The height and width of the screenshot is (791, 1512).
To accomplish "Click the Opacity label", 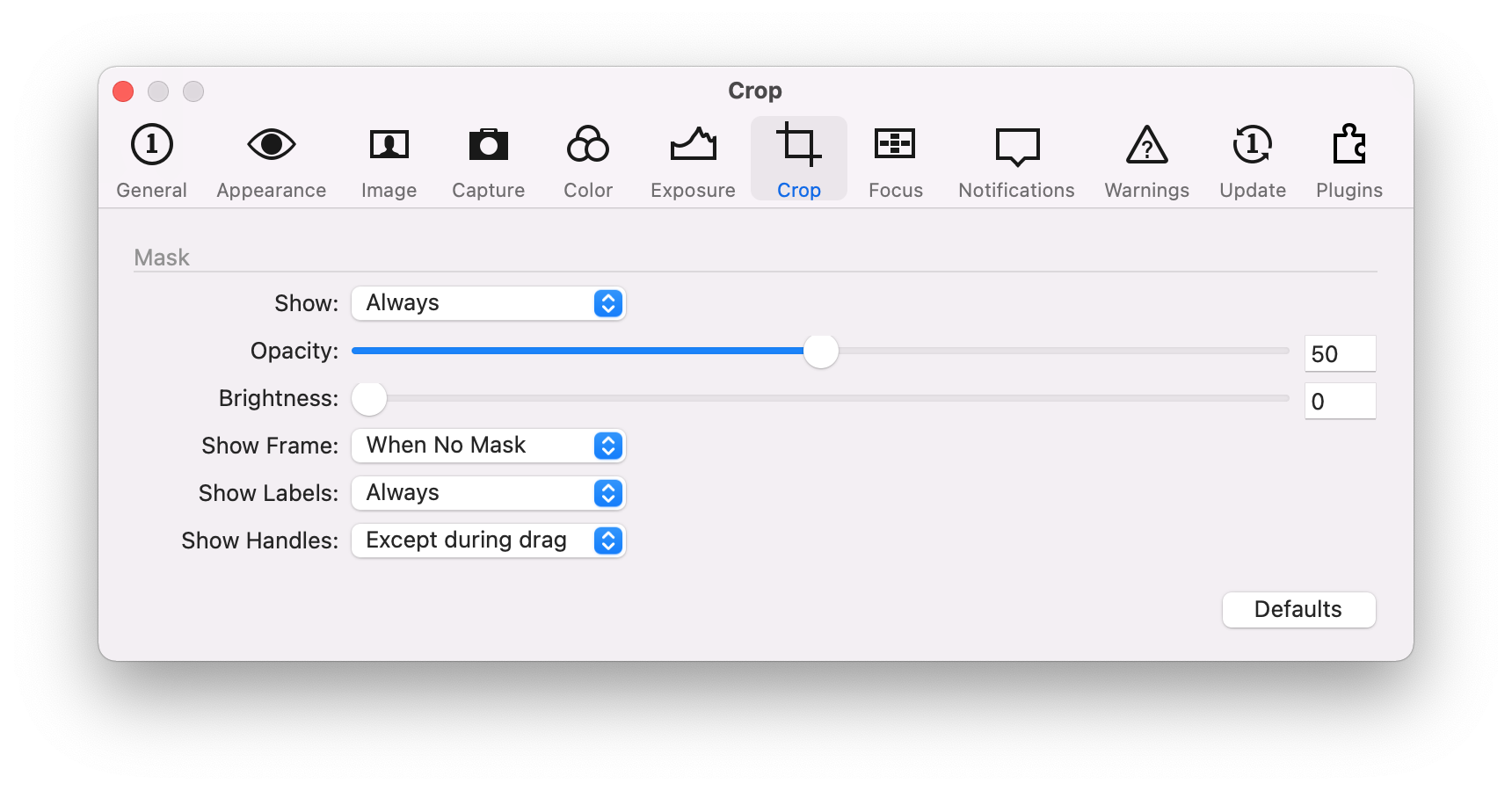I will (x=294, y=351).
